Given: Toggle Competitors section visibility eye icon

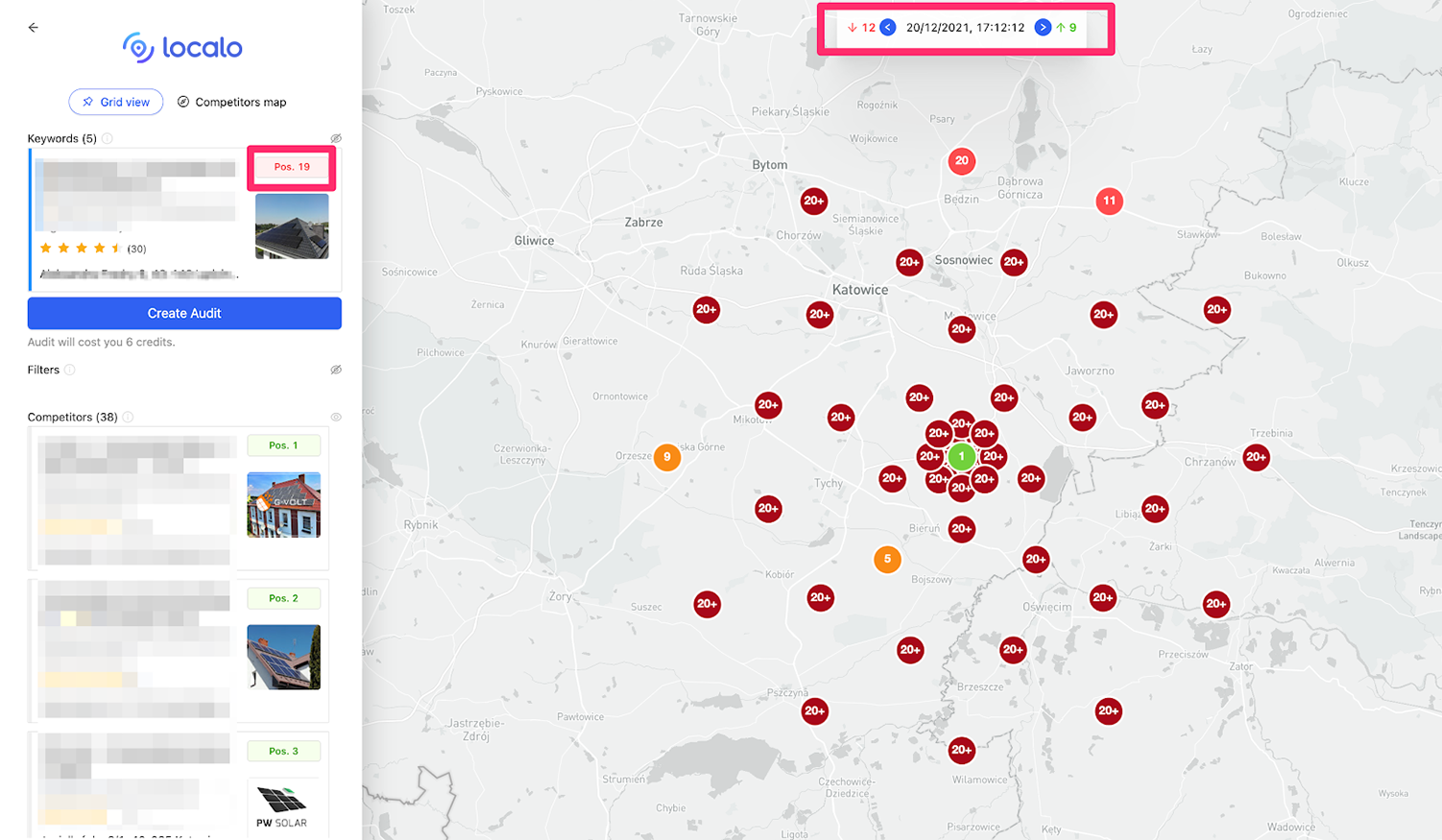Looking at the screenshot, I should [x=336, y=417].
